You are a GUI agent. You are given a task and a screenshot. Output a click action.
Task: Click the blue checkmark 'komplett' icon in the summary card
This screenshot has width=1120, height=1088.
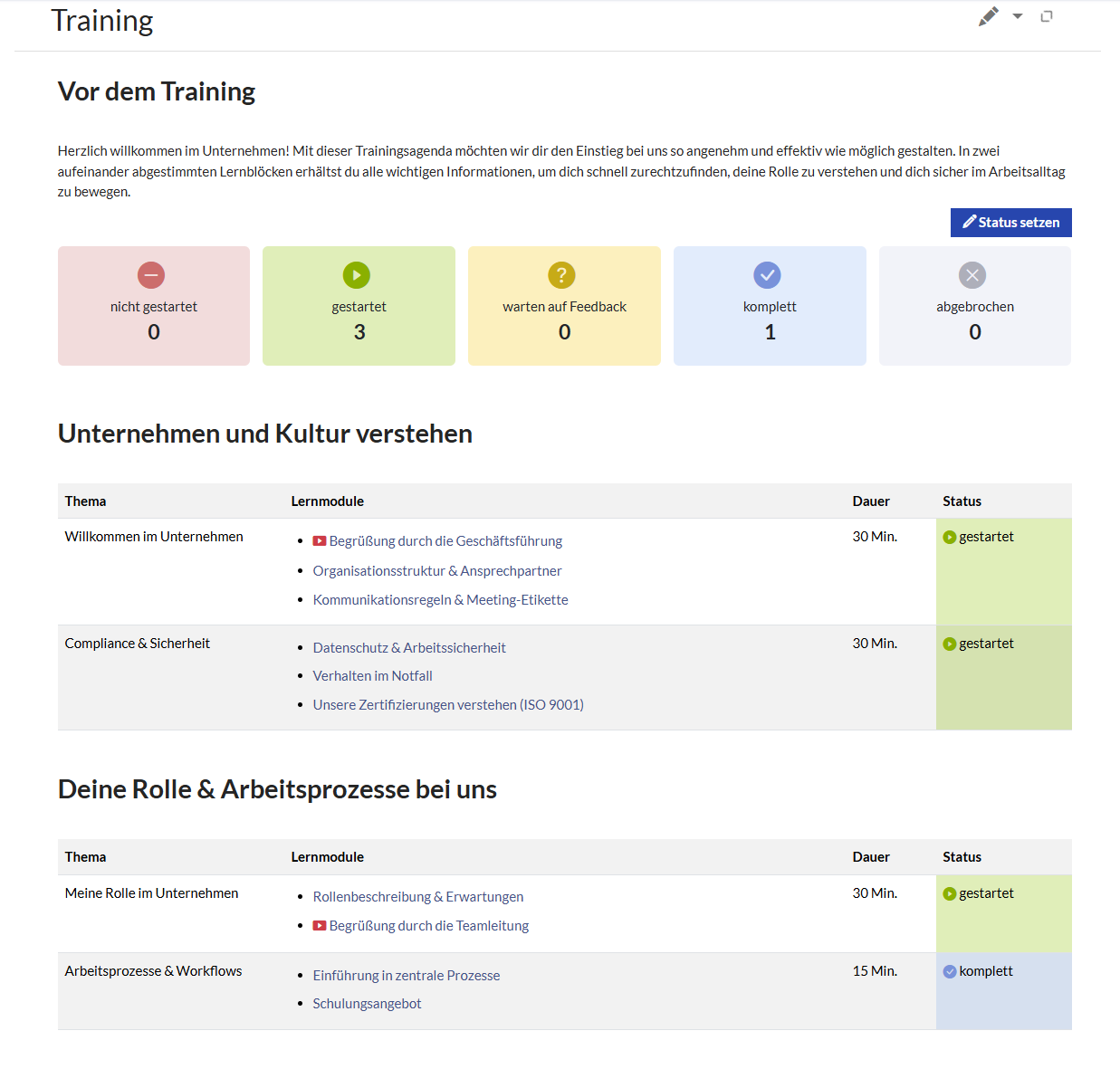767,275
